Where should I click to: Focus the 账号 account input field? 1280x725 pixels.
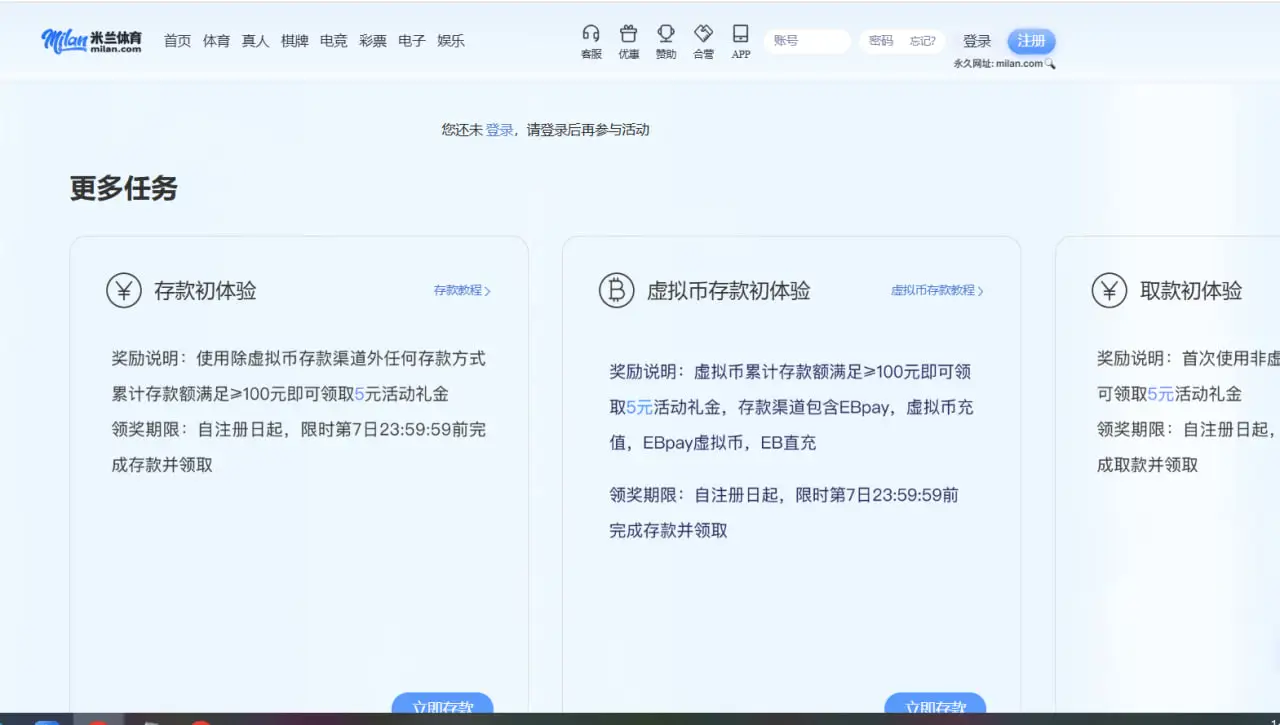(x=807, y=41)
